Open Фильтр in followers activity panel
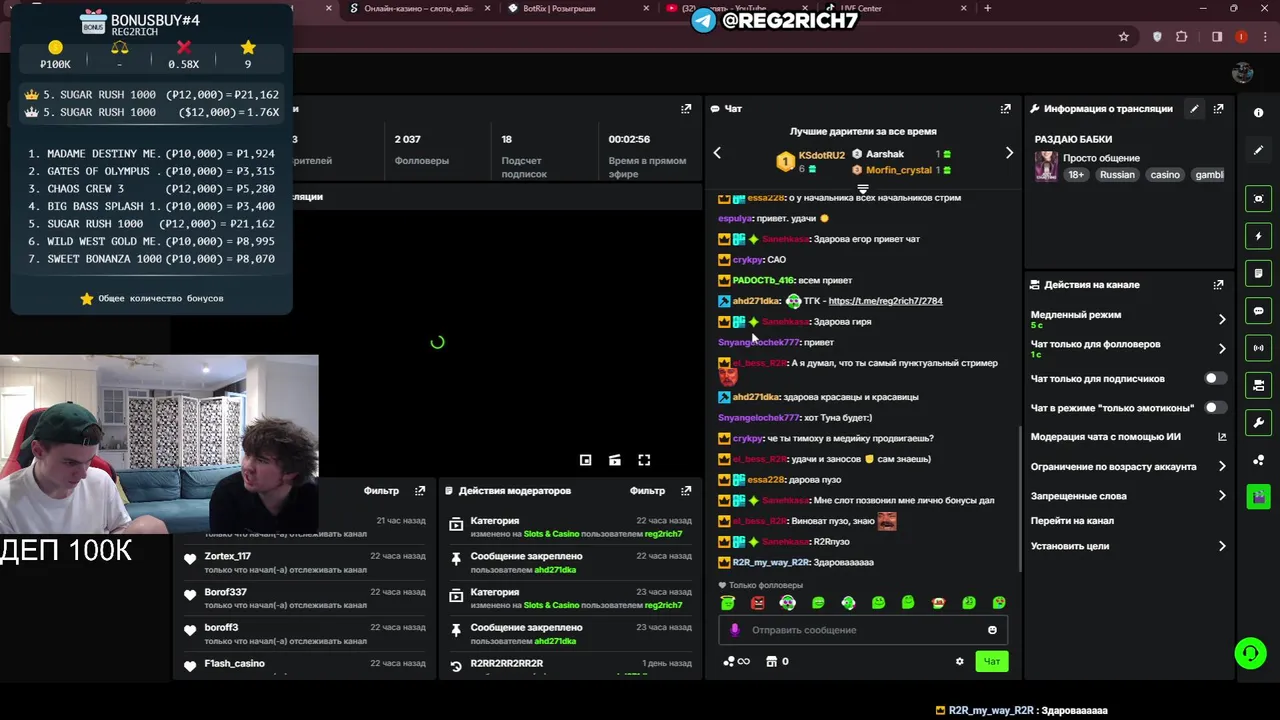 (x=381, y=491)
